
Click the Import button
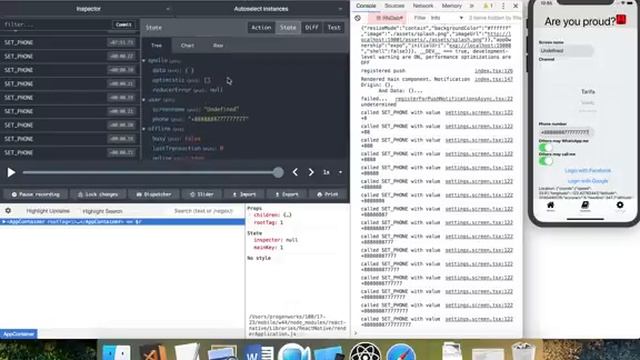coord(244,194)
